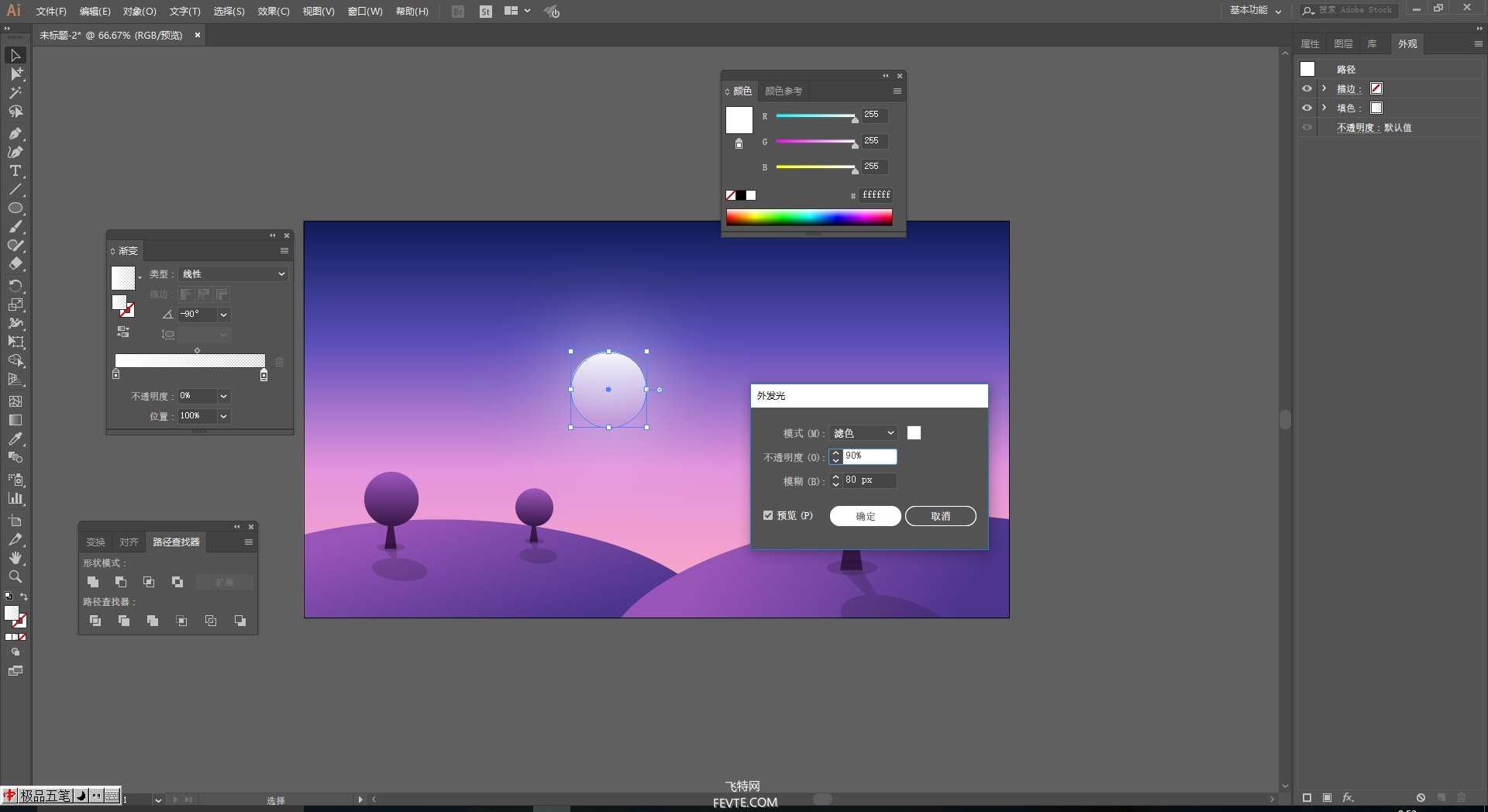Select the Rotate tool
Image resolution: width=1488 pixels, height=812 pixels.
tap(15, 286)
